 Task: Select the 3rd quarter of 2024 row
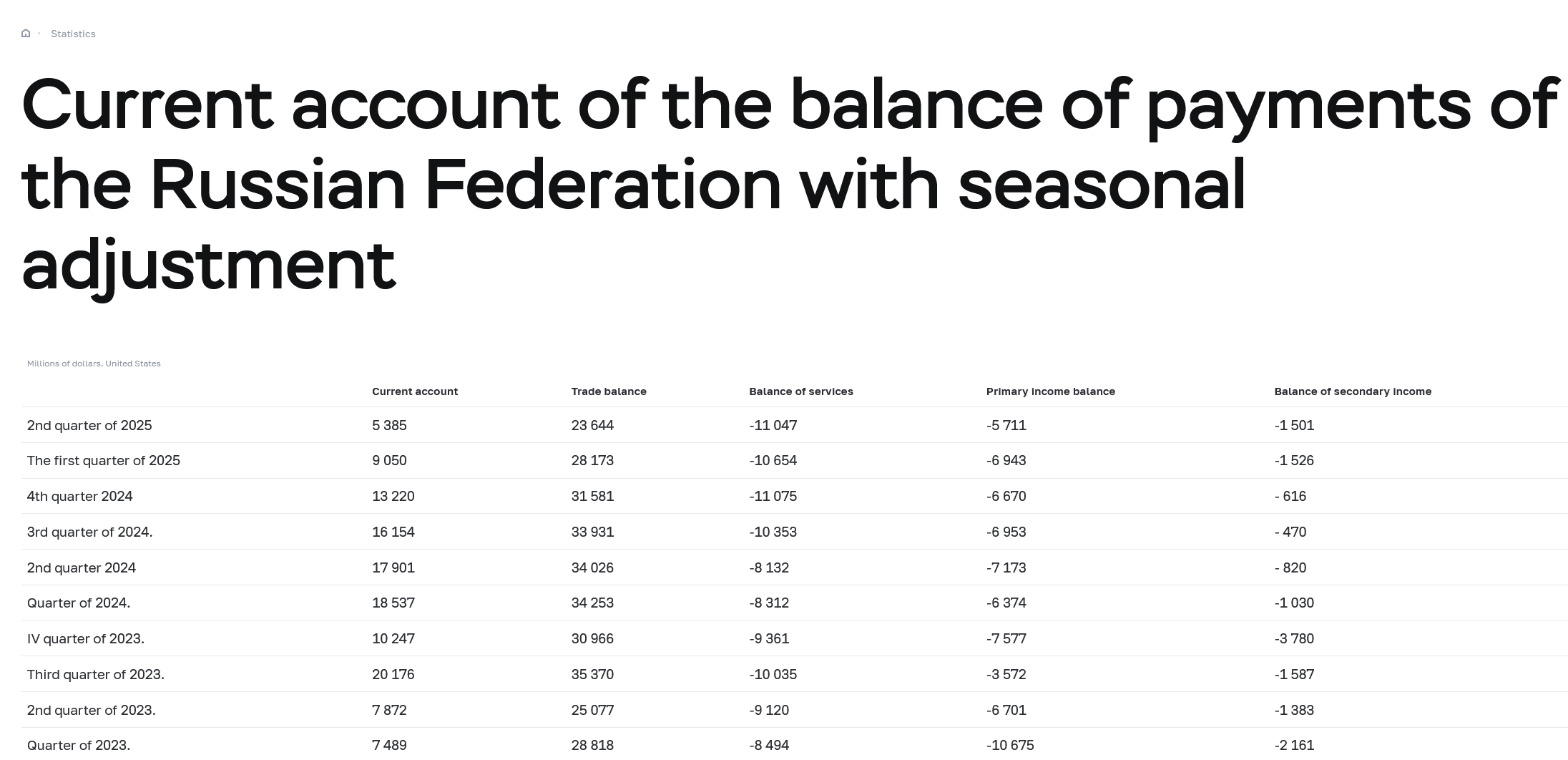pos(794,532)
